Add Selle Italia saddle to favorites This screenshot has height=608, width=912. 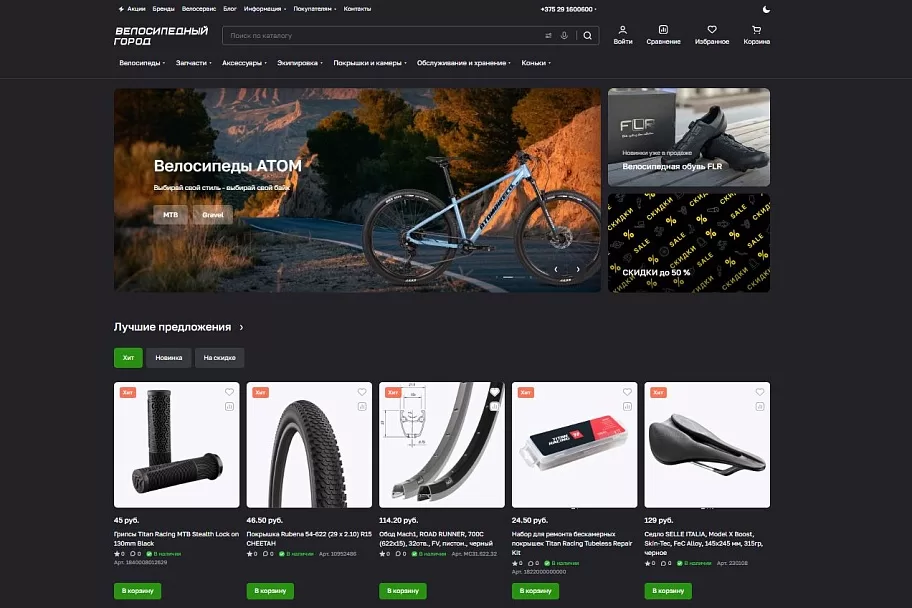click(x=760, y=392)
